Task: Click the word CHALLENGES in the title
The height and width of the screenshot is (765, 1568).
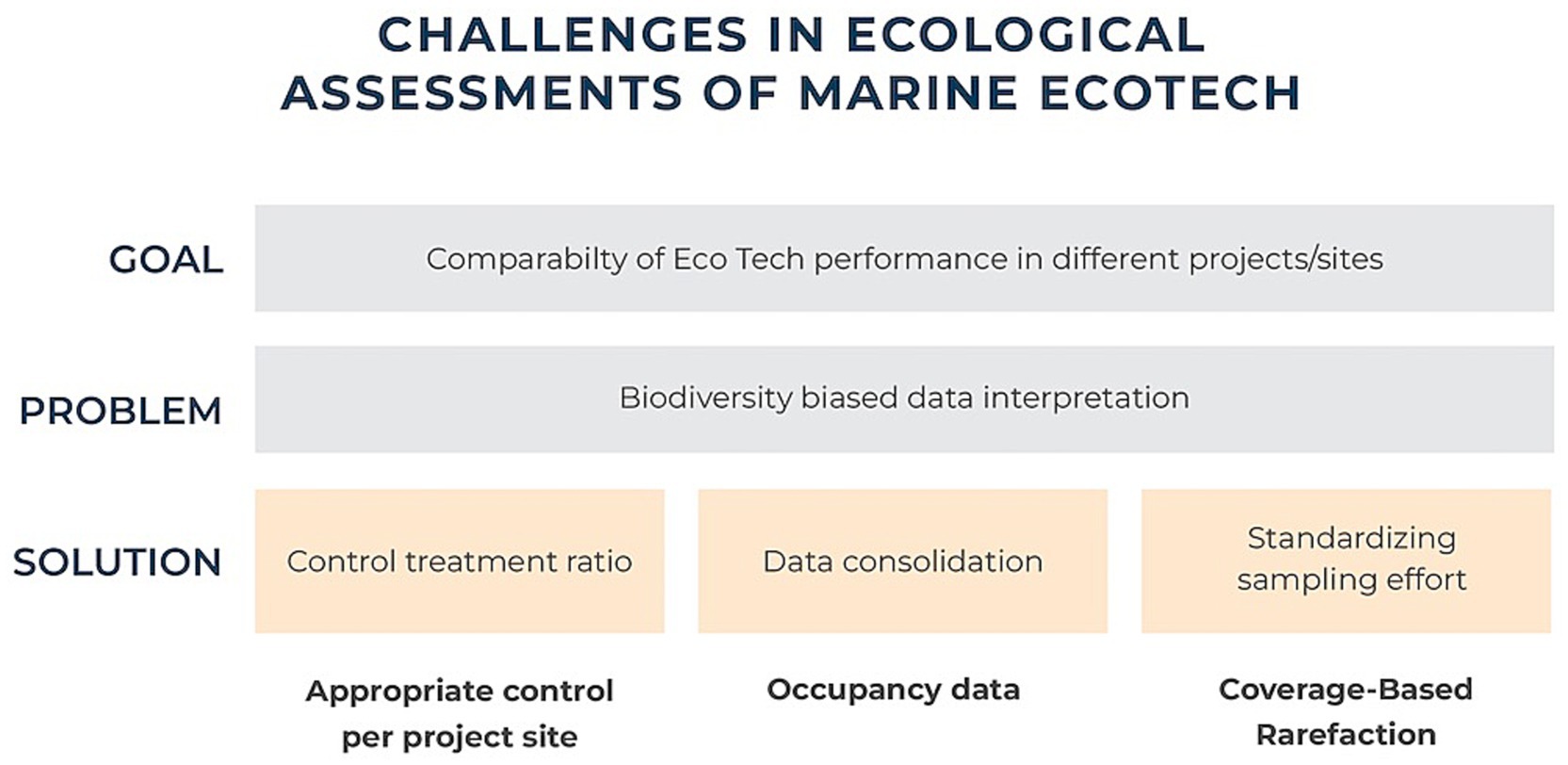Action: [562, 36]
